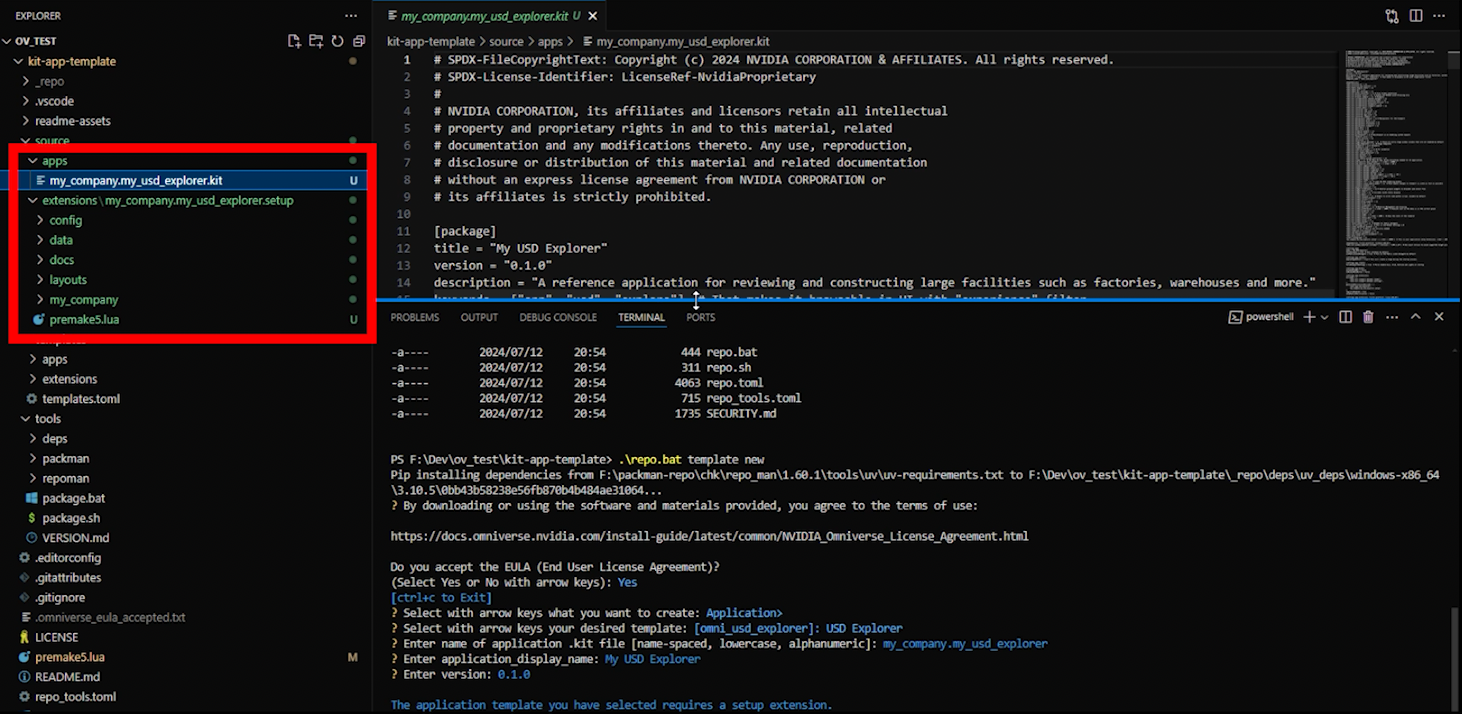This screenshot has height=714, width=1462.
Task: Refresh the Explorer file tree
Action: click(337, 41)
